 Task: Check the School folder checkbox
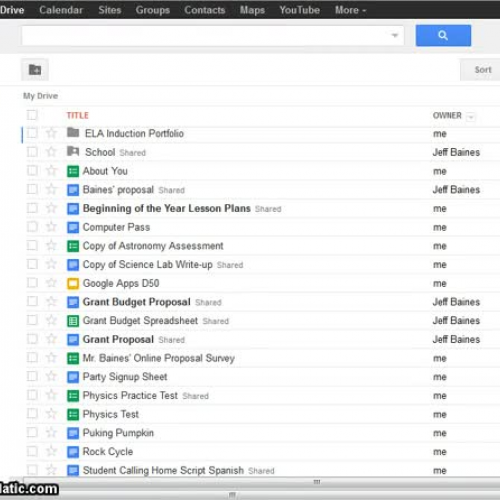(32, 152)
